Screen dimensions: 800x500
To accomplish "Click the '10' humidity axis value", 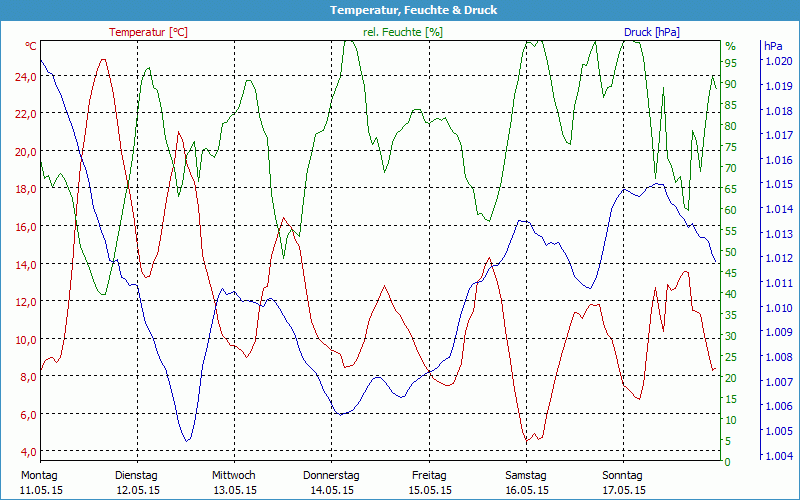I will (x=731, y=419).
